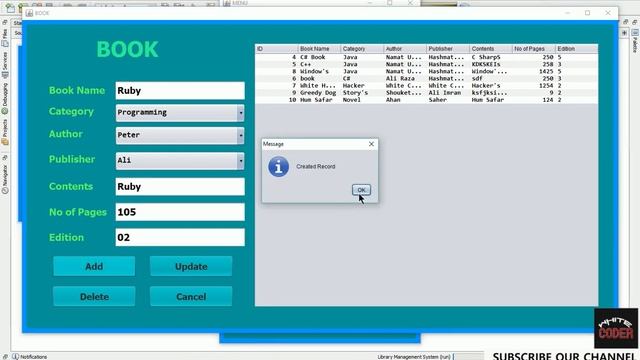Open the Publisher dropdown arrow
The image size is (640, 360).
point(241,161)
